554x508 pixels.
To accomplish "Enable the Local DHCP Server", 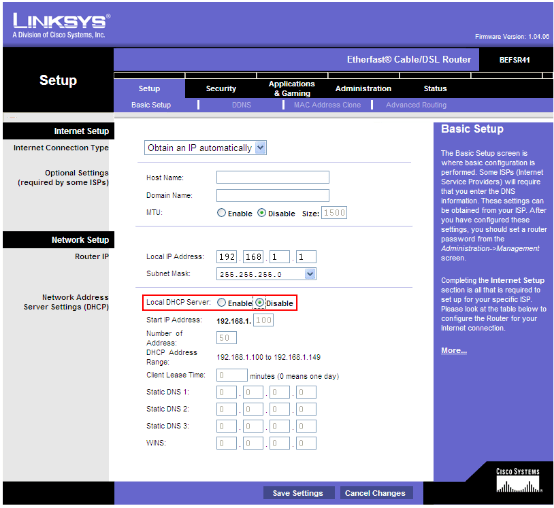I will [x=222, y=302].
